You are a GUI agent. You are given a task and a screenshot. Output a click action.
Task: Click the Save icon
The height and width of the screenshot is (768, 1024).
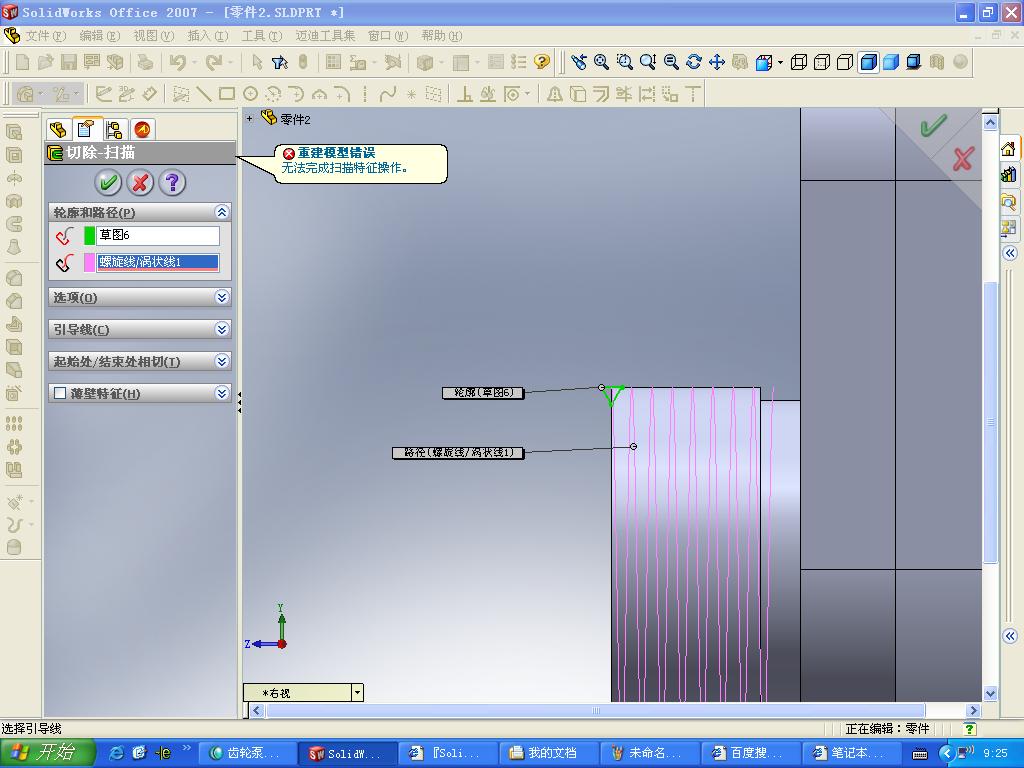coord(69,62)
